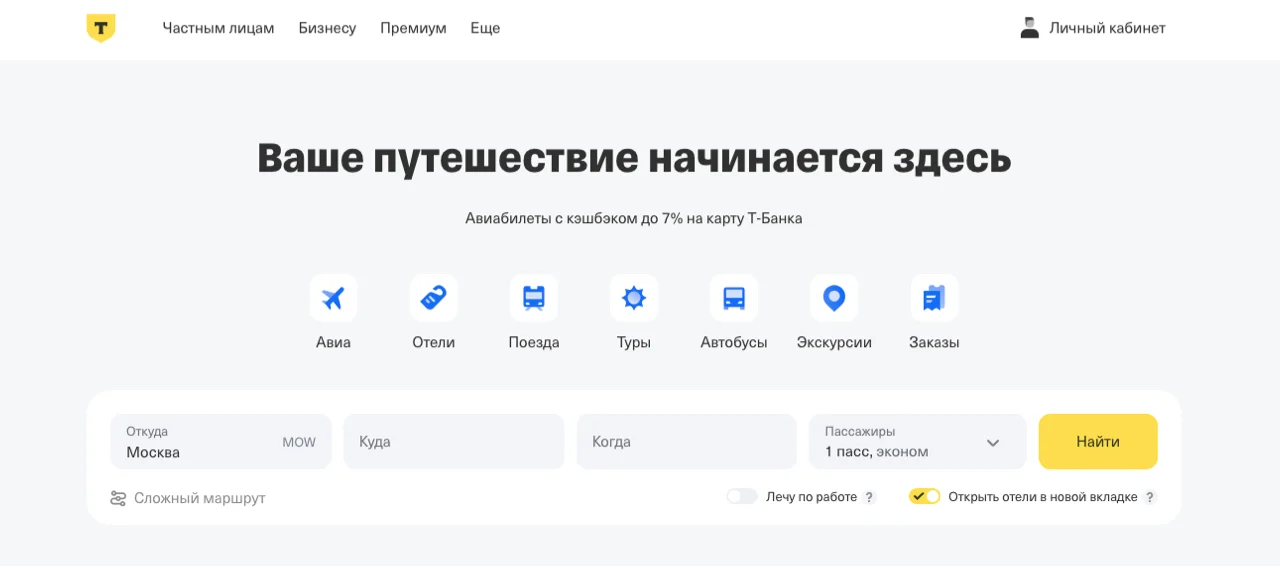The image size is (1280, 566).
Task: Enable the Лечу по работе toggle
Action: click(742, 497)
